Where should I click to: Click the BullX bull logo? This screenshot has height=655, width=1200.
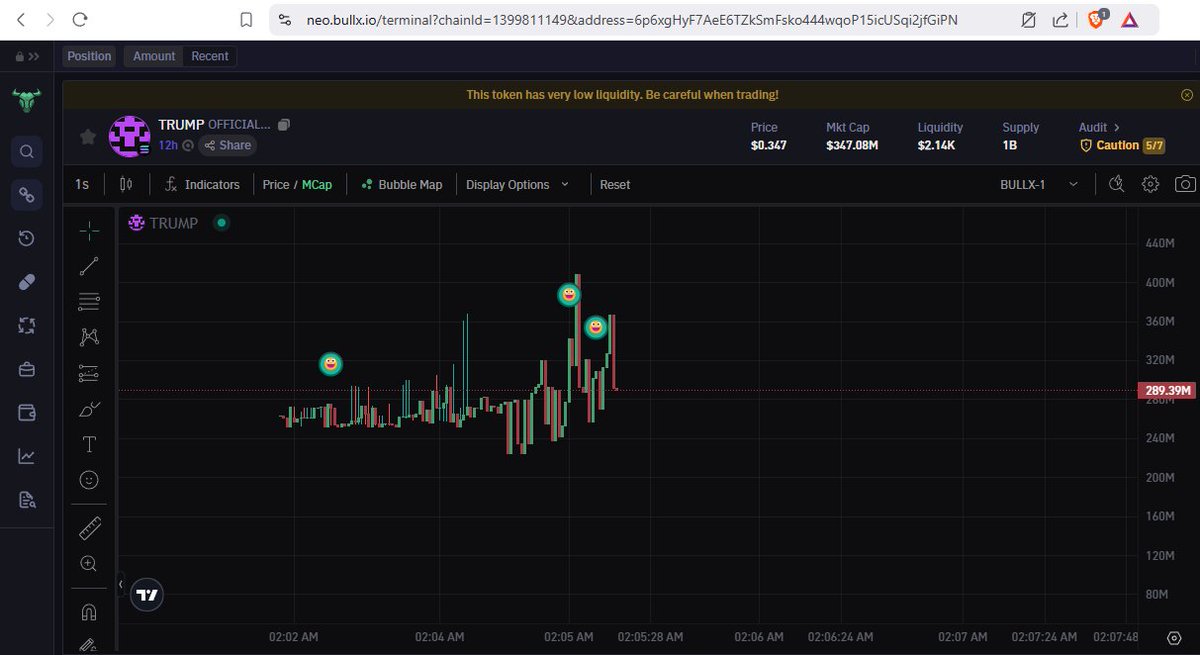pyautogui.click(x=26, y=100)
